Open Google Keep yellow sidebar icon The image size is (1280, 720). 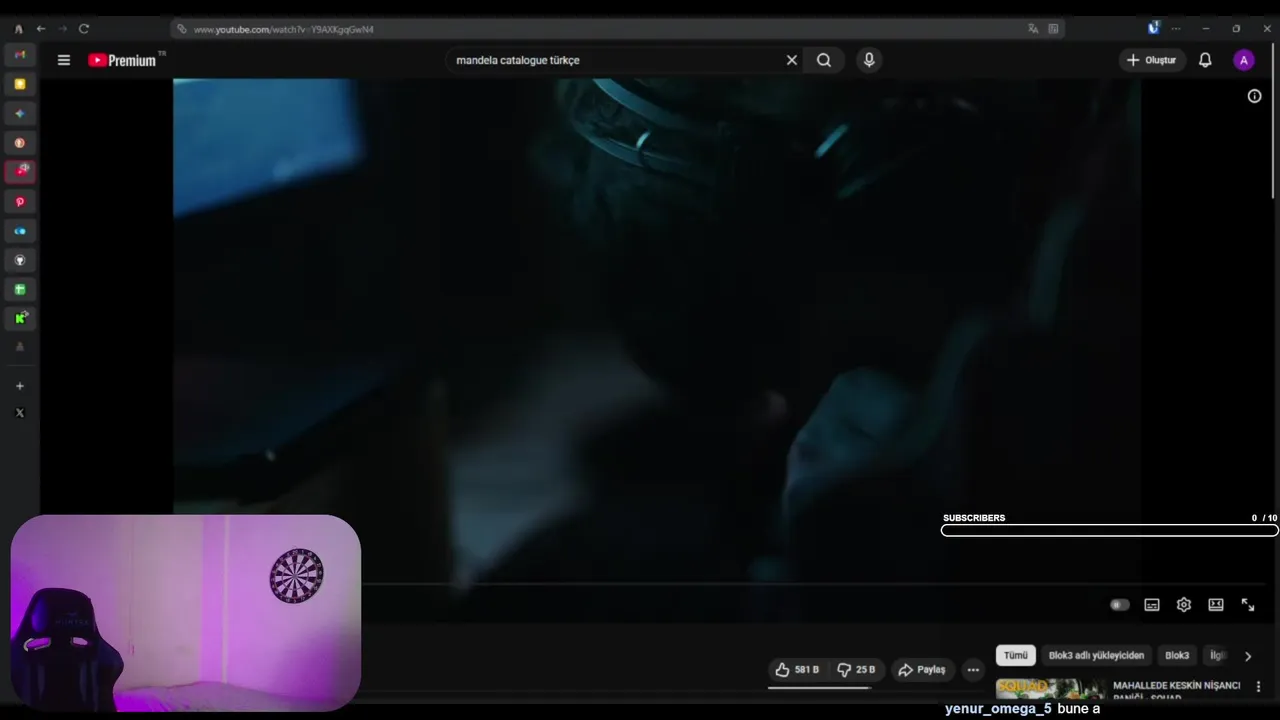(x=19, y=85)
